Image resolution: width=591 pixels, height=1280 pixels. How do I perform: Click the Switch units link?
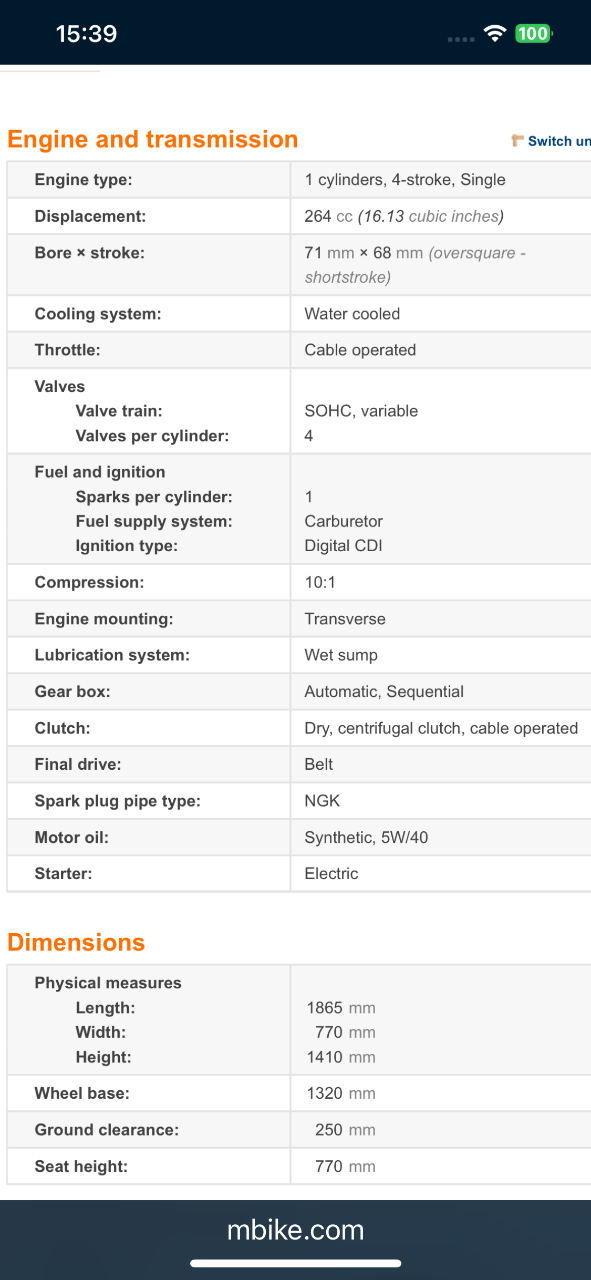[x=559, y=141]
